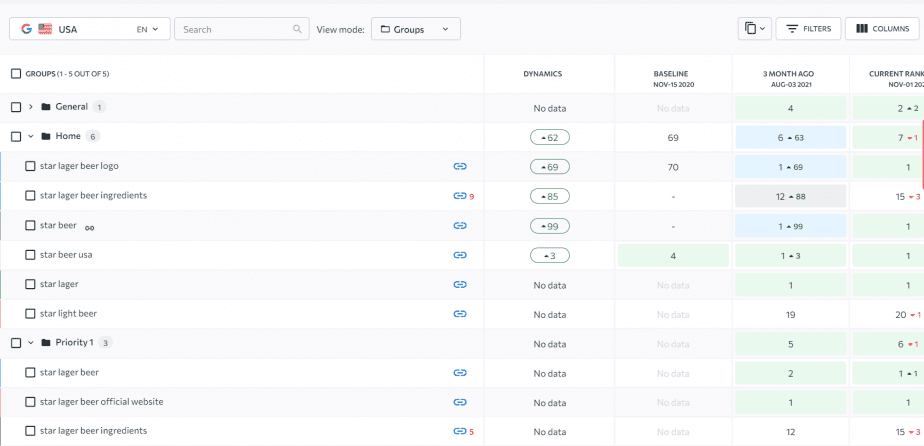This screenshot has height=446, width=924.
Task: Click the green baseline cell 4
Action: [674, 256]
